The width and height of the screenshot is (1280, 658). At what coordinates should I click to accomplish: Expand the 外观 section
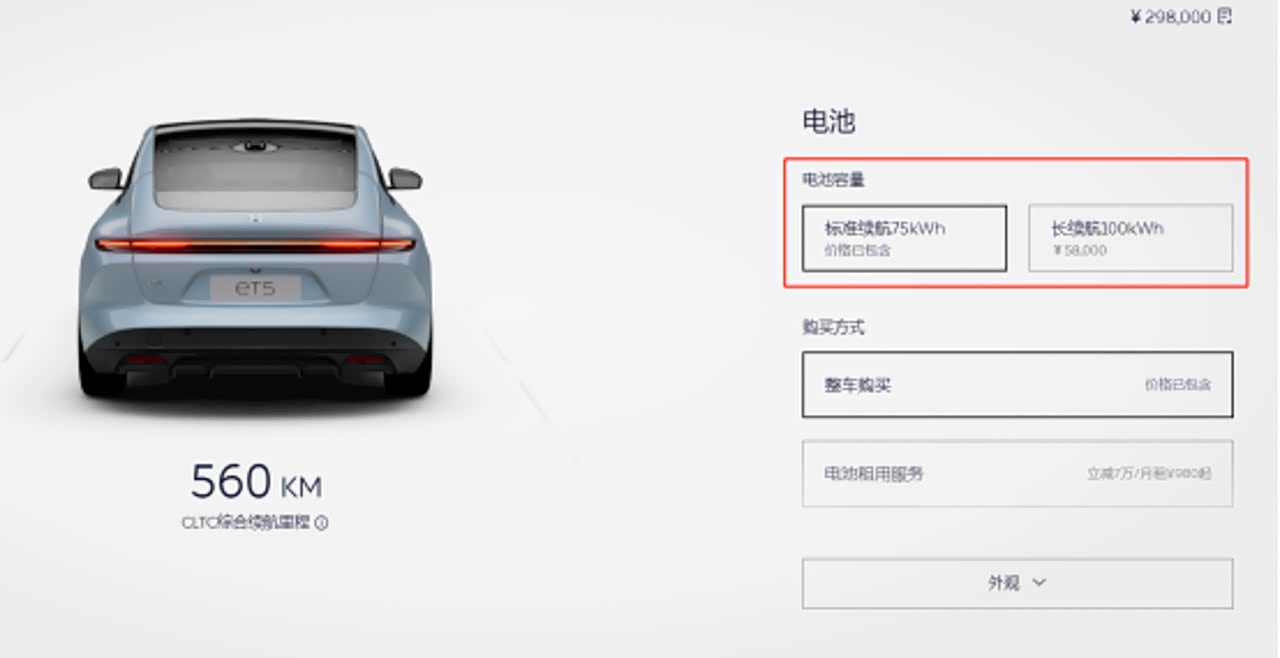pos(1017,583)
